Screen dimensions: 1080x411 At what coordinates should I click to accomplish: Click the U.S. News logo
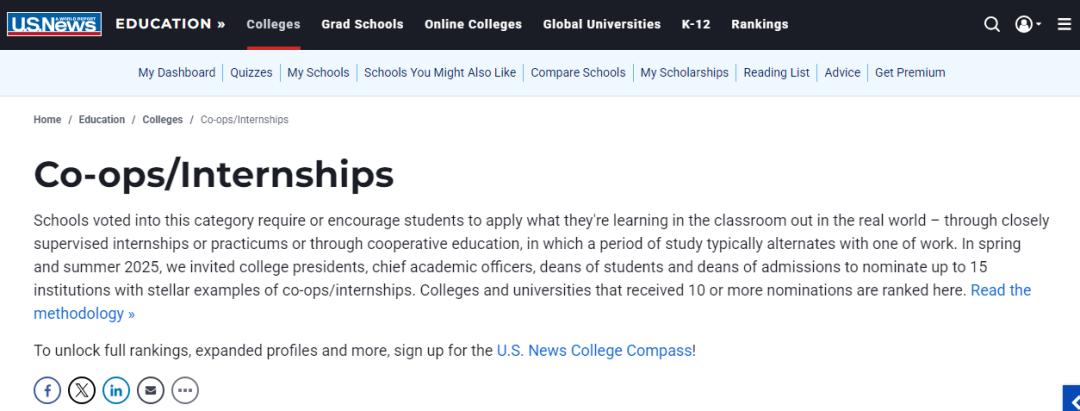(54, 23)
